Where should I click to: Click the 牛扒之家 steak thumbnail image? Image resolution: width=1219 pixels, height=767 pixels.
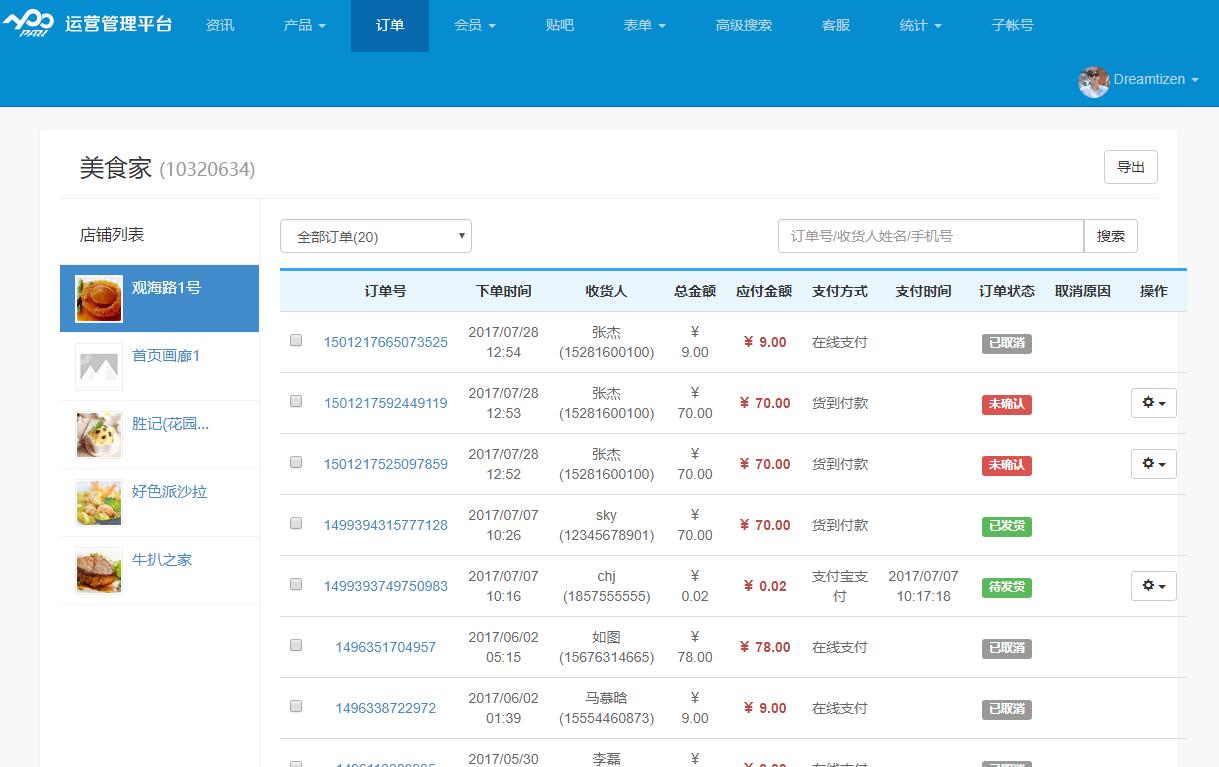coord(99,571)
